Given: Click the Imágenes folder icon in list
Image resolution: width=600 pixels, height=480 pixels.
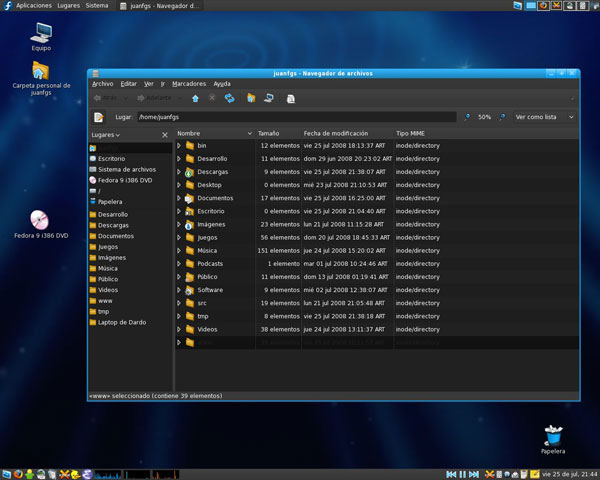Looking at the screenshot, I should [x=190, y=224].
